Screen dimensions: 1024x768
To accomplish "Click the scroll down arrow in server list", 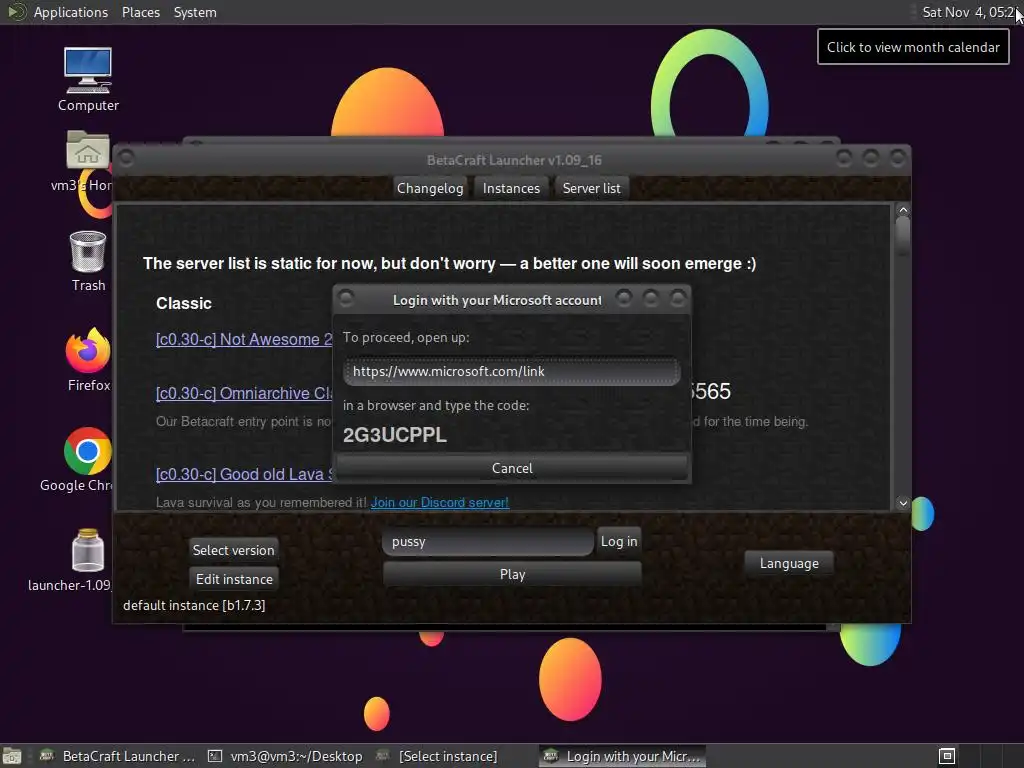I will click(903, 503).
